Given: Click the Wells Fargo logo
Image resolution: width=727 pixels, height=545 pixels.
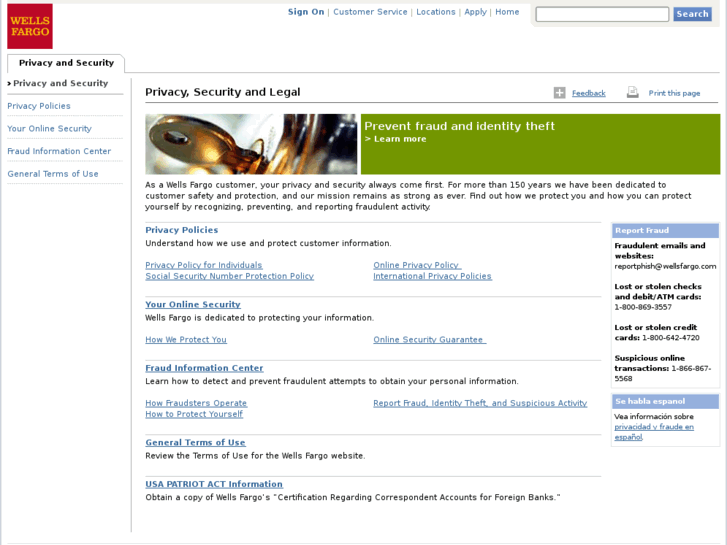Looking at the screenshot, I should [30, 26].
